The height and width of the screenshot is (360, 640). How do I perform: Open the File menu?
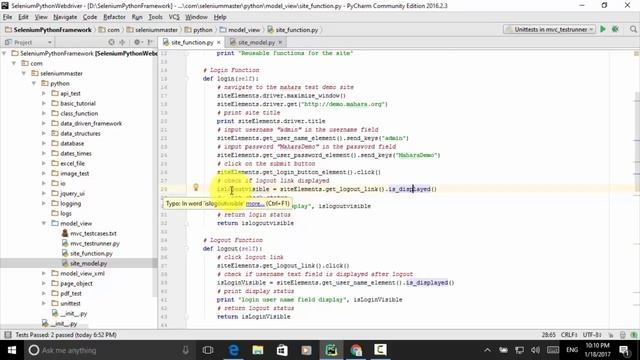coord(8,17)
